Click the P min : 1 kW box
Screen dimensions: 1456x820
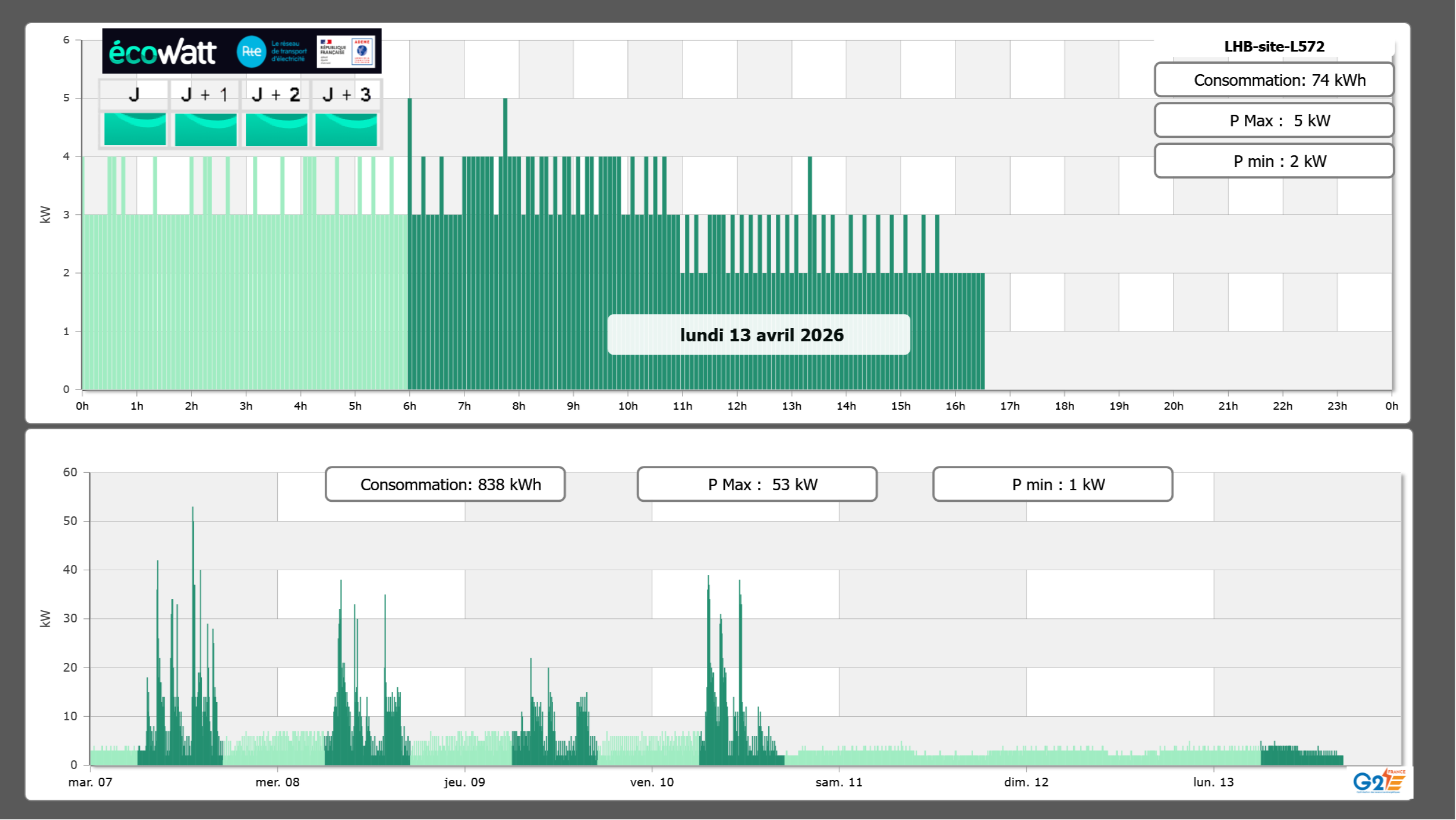pos(1052,484)
